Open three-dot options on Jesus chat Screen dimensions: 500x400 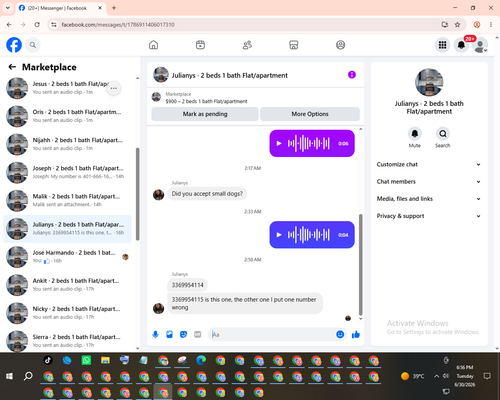pos(114,88)
